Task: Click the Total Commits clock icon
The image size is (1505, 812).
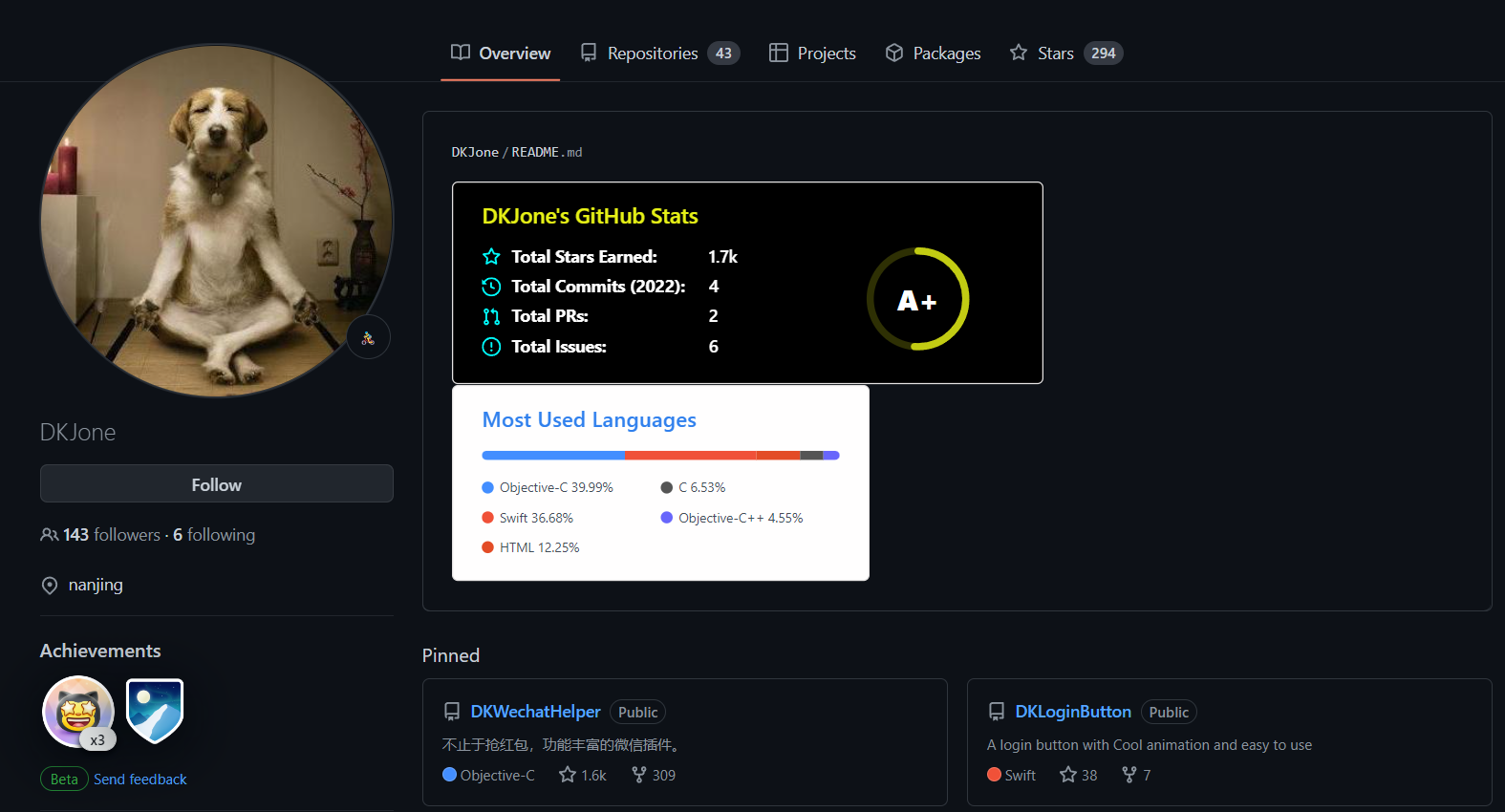Action: coord(491,287)
